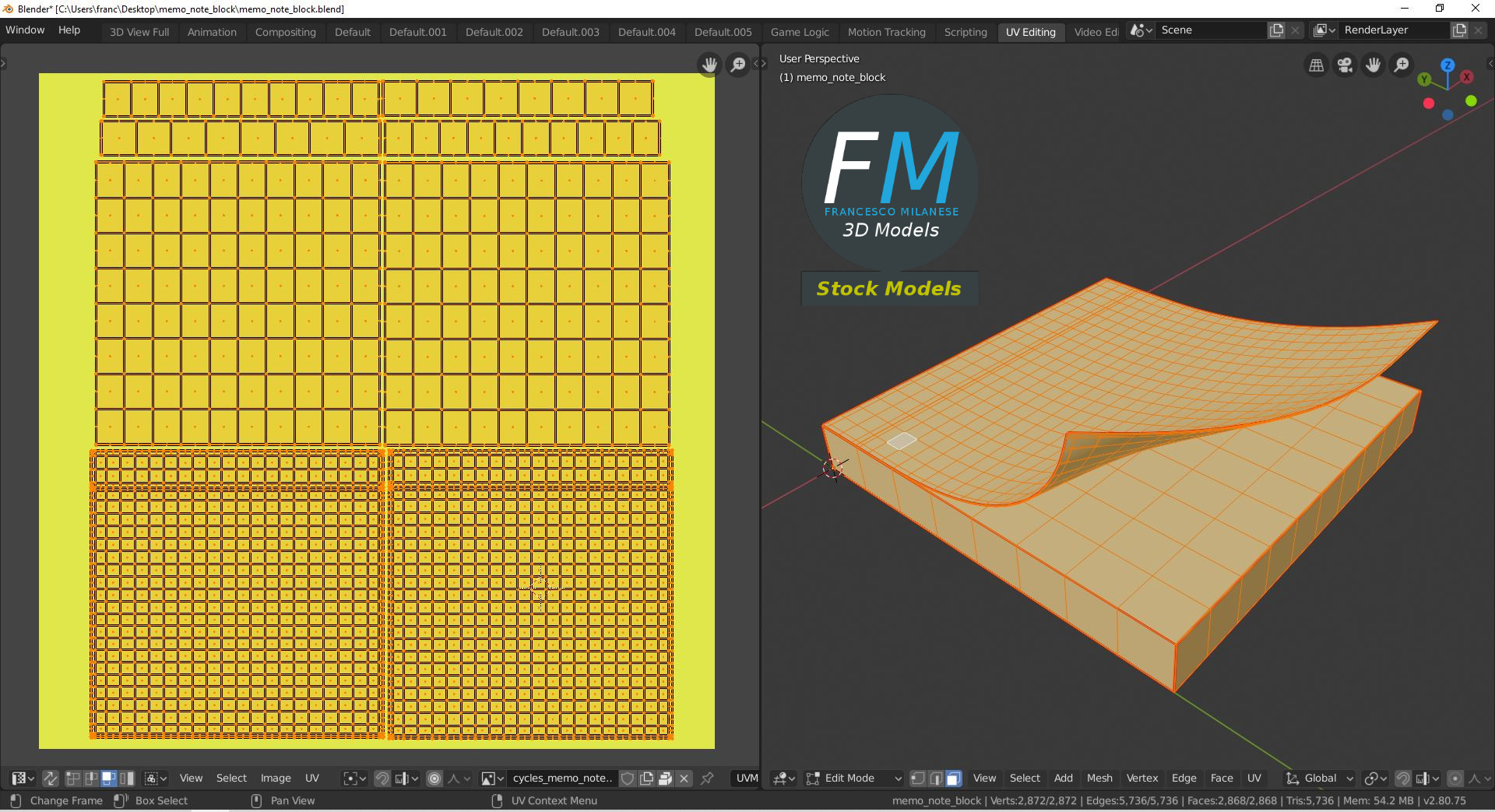Toggle the camera view icon in 3D viewport
The width and height of the screenshot is (1495, 812).
point(1345,65)
